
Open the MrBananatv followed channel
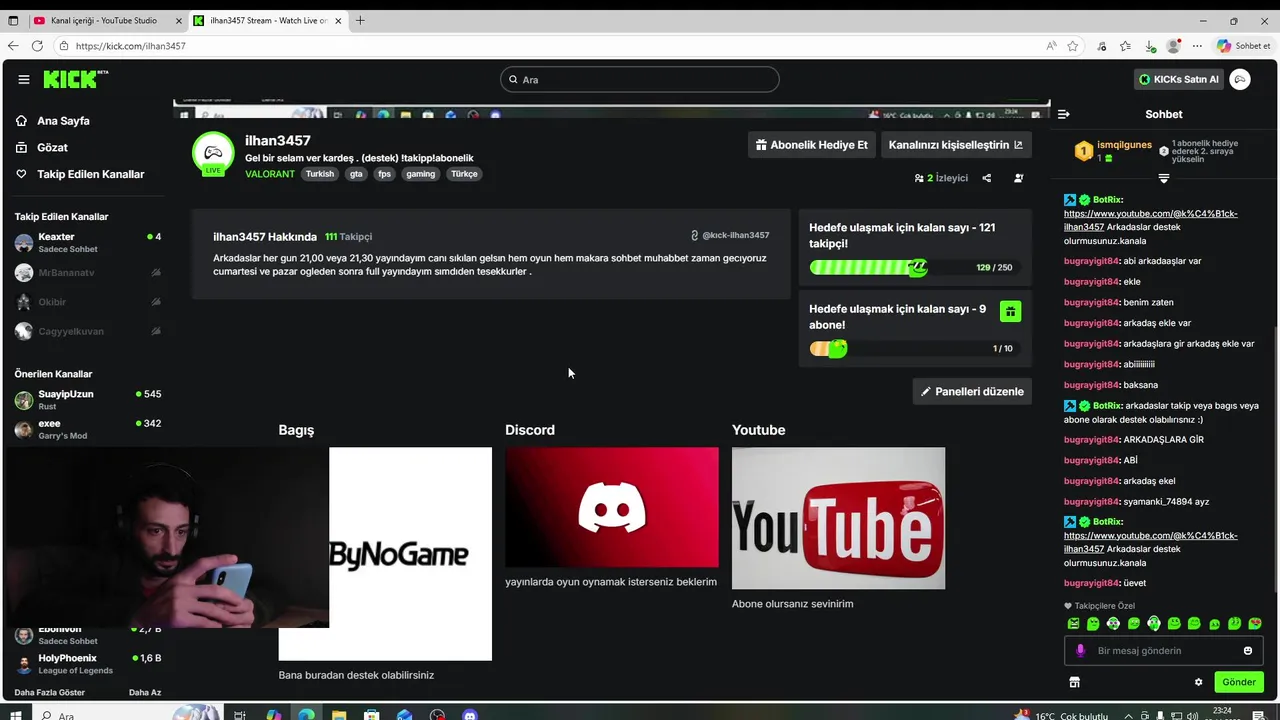[88, 272]
